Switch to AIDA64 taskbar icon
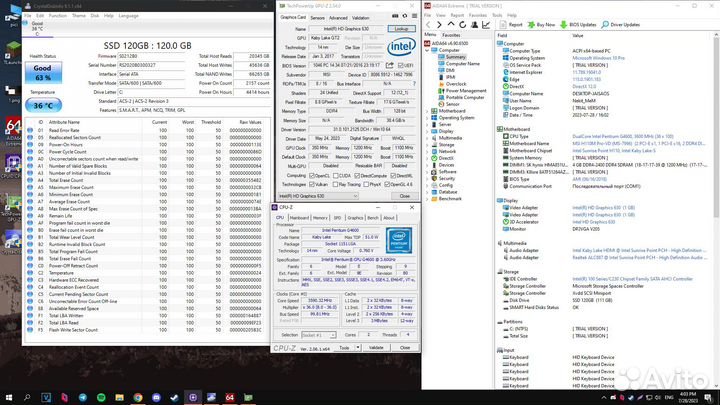The height and width of the screenshot is (405, 720). [x=230, y=397]
